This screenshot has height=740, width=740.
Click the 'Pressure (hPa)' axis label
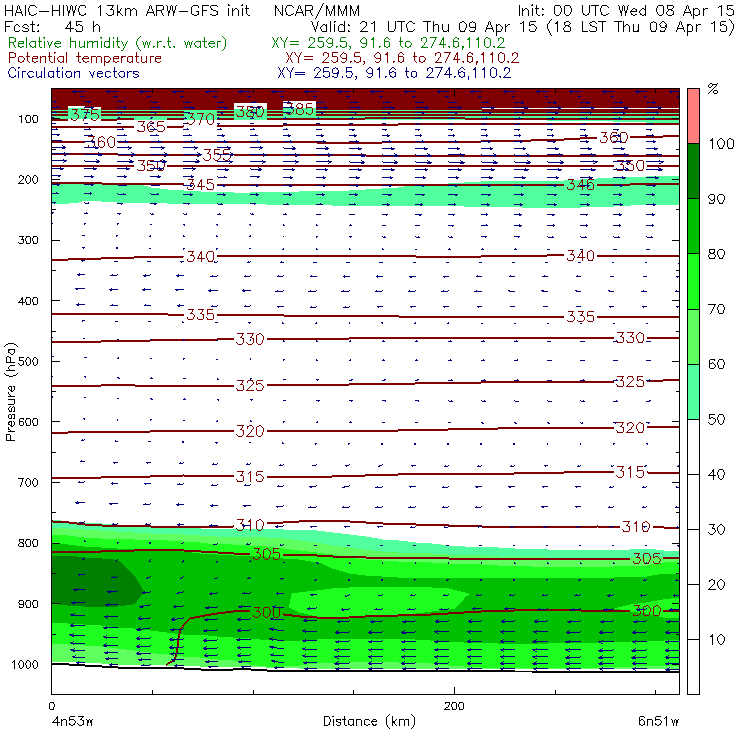10,392
